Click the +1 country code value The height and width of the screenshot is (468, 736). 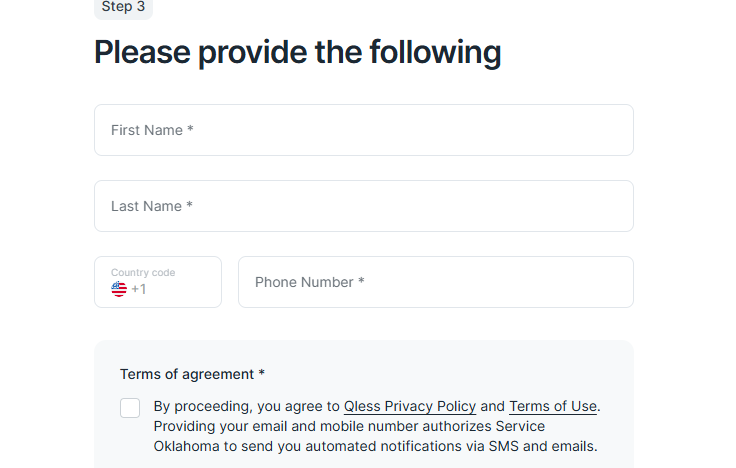tap(138, 289)
